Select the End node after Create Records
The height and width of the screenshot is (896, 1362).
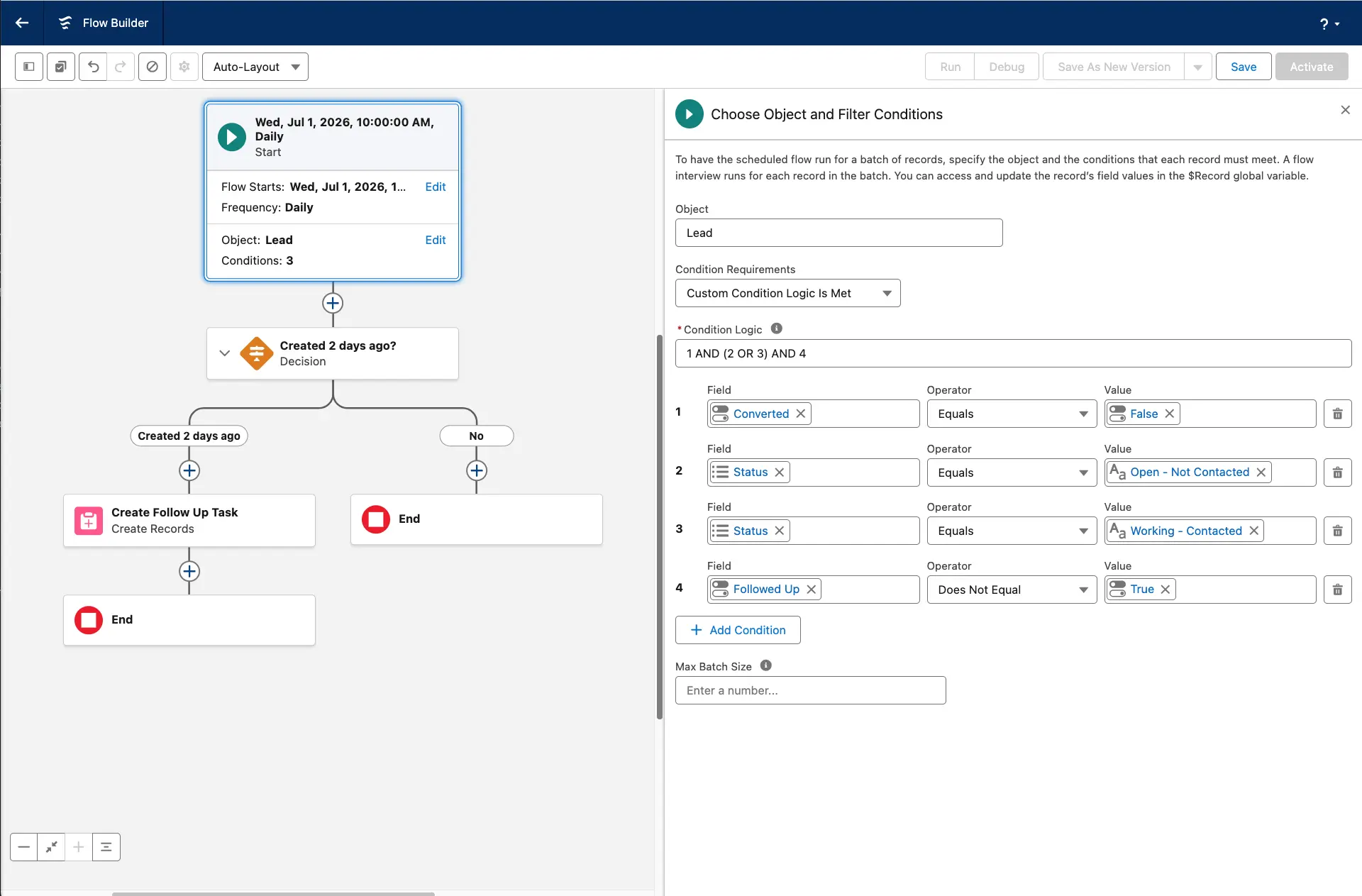click(189, 620)
